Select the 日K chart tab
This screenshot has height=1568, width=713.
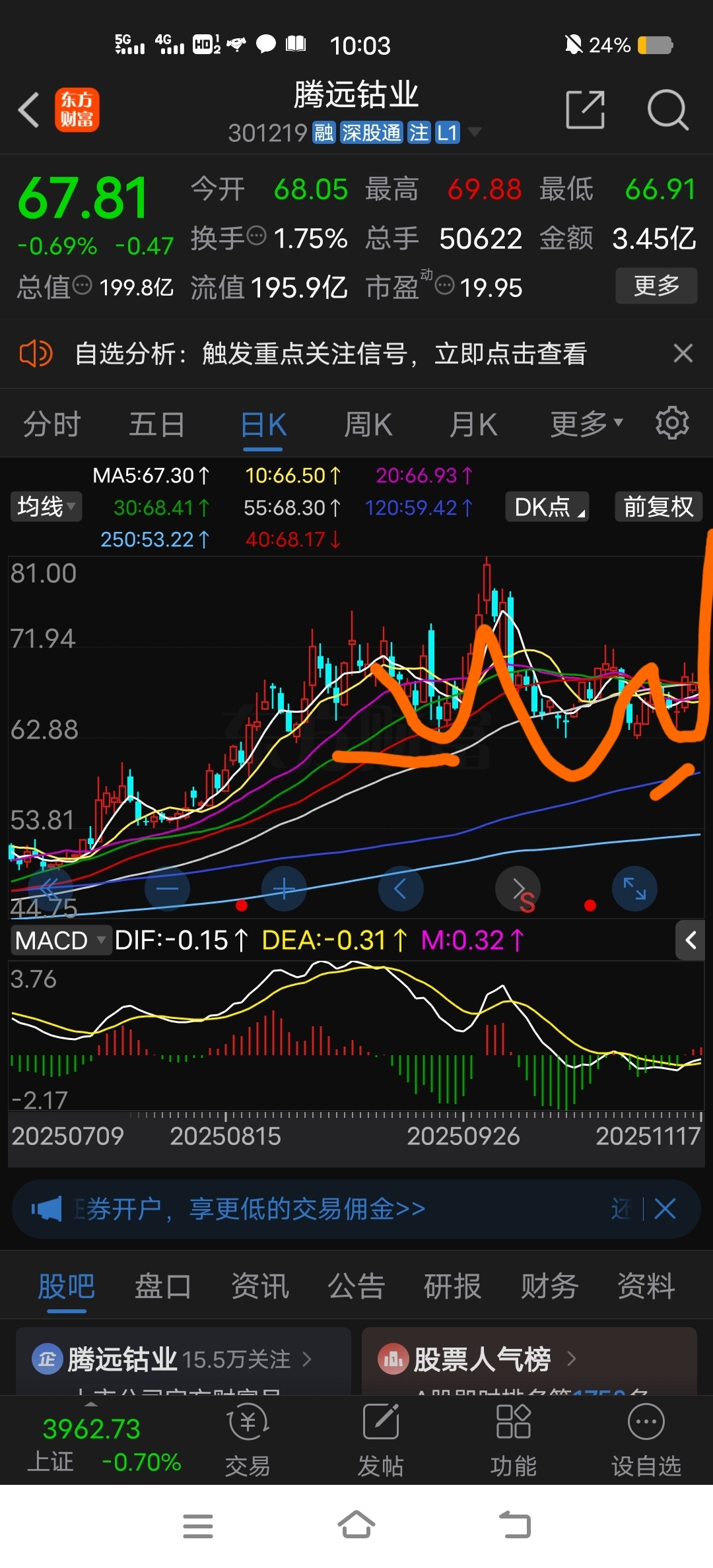263,425
